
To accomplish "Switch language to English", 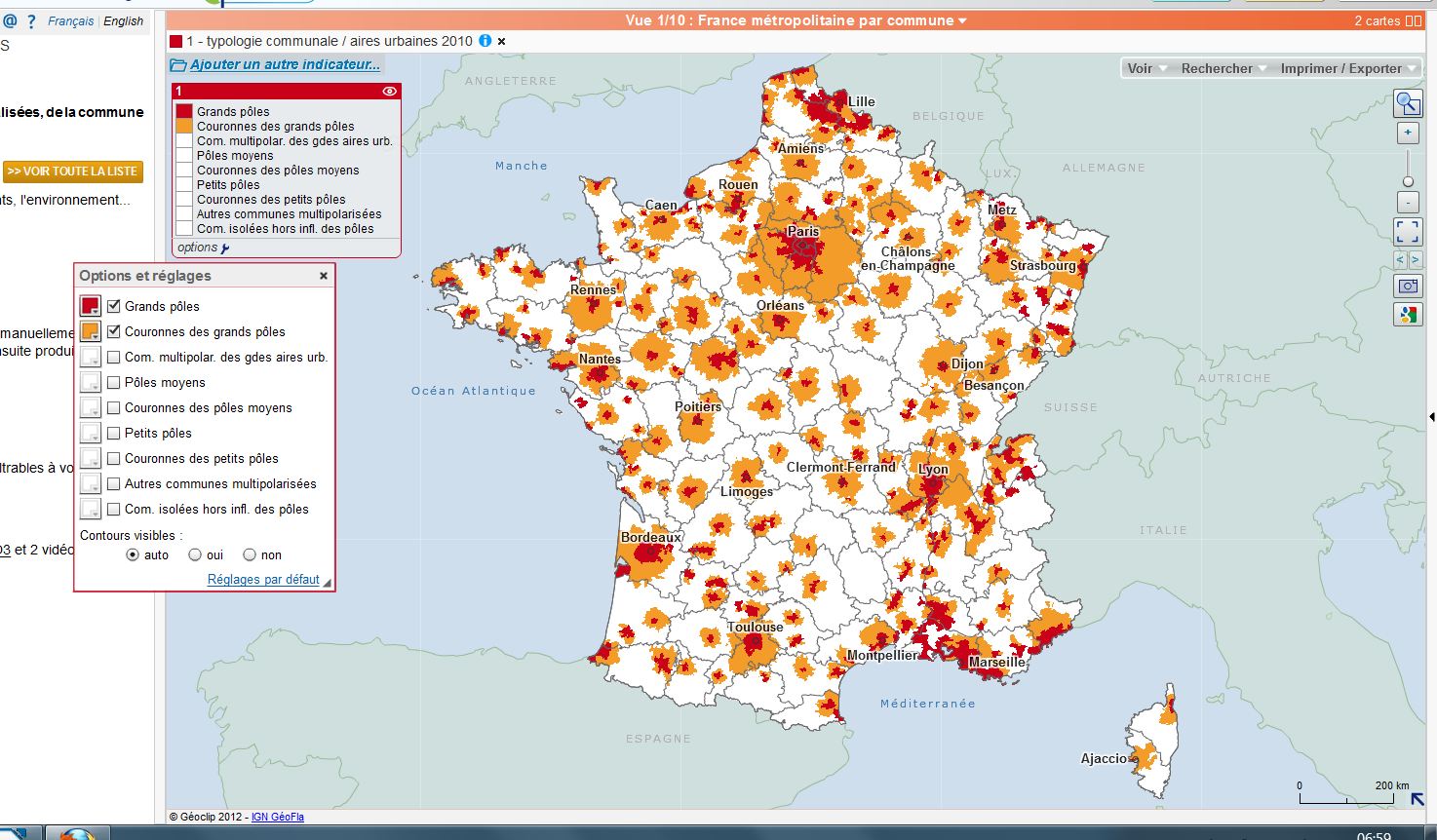I will [x=124, y=20].
